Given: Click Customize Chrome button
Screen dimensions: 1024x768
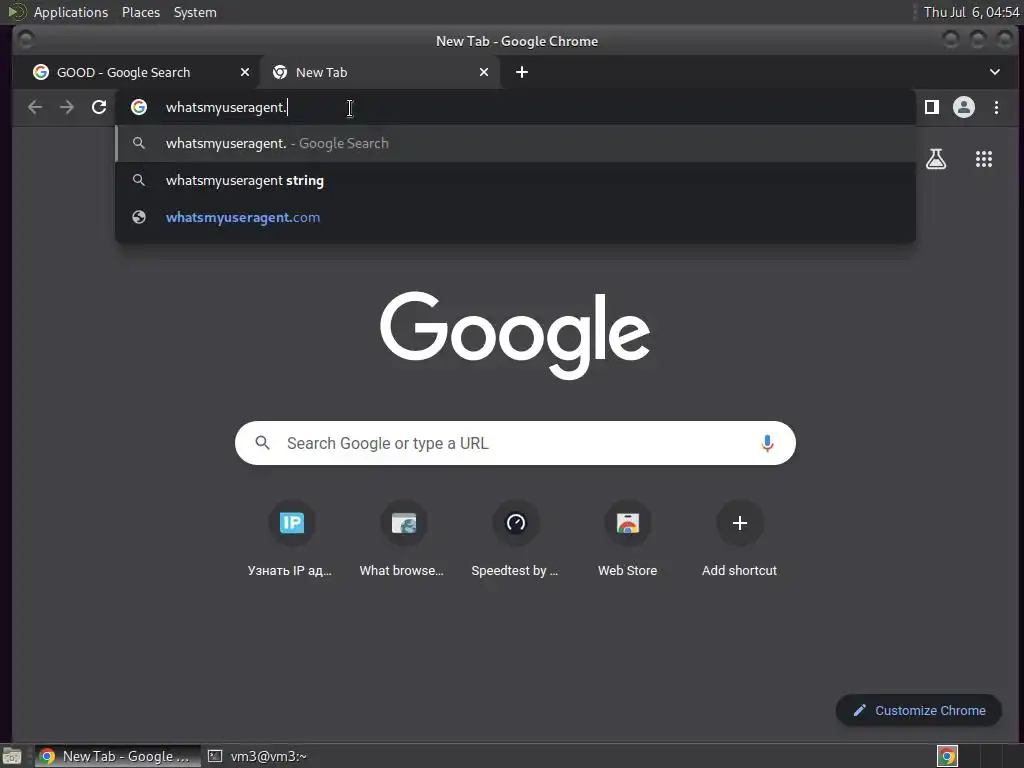Looking at the screenshot, I should pyautogui.click(x=919, y=711).
